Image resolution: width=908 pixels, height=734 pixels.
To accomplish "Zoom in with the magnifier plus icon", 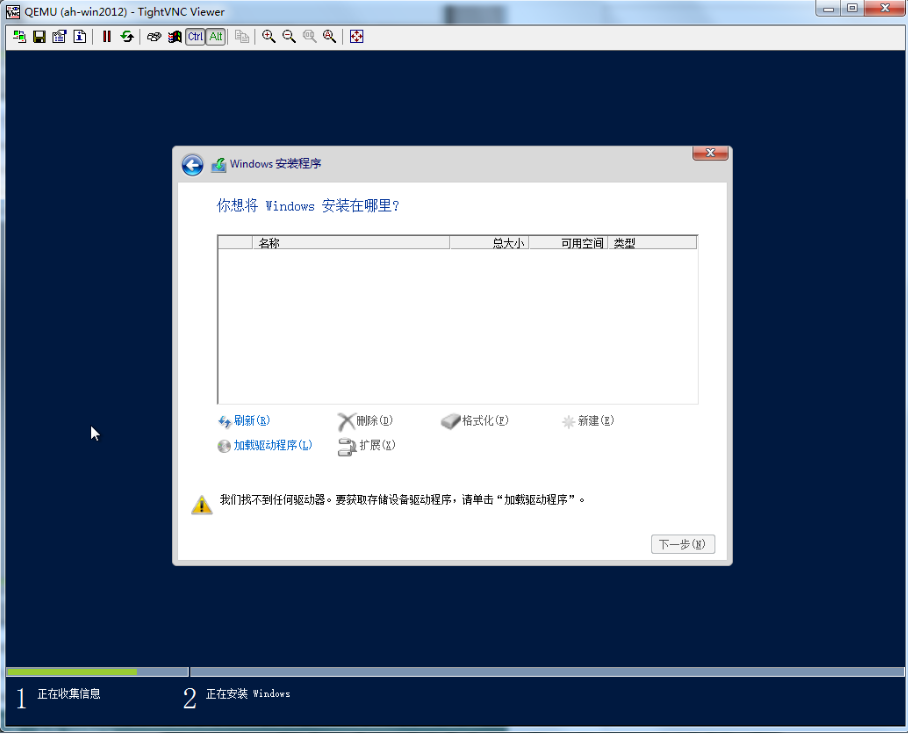I will click(x=269, y=37).
